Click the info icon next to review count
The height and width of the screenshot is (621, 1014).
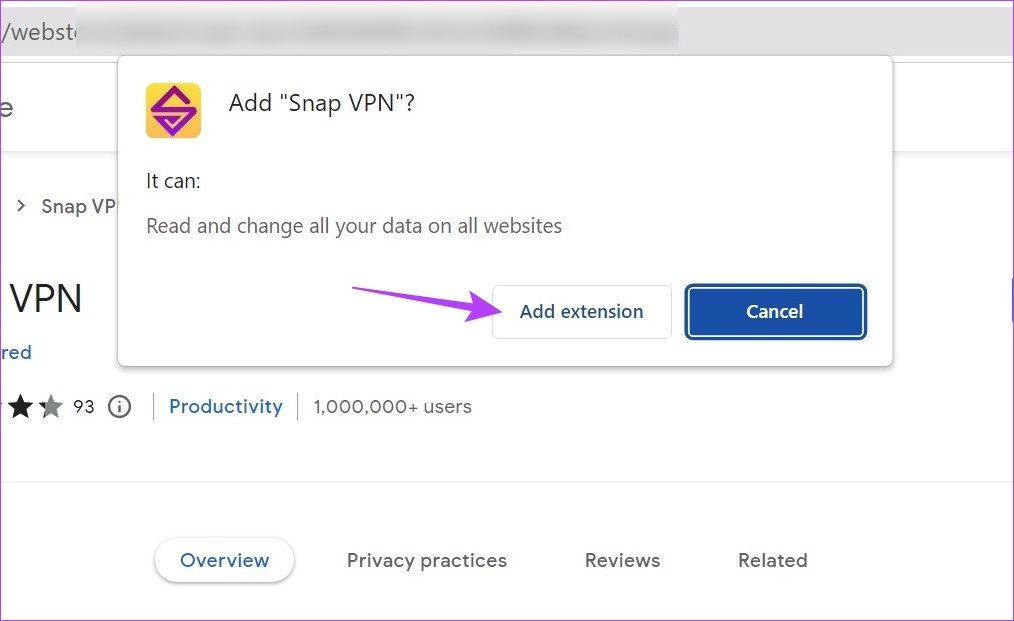[x=119, y=406]
